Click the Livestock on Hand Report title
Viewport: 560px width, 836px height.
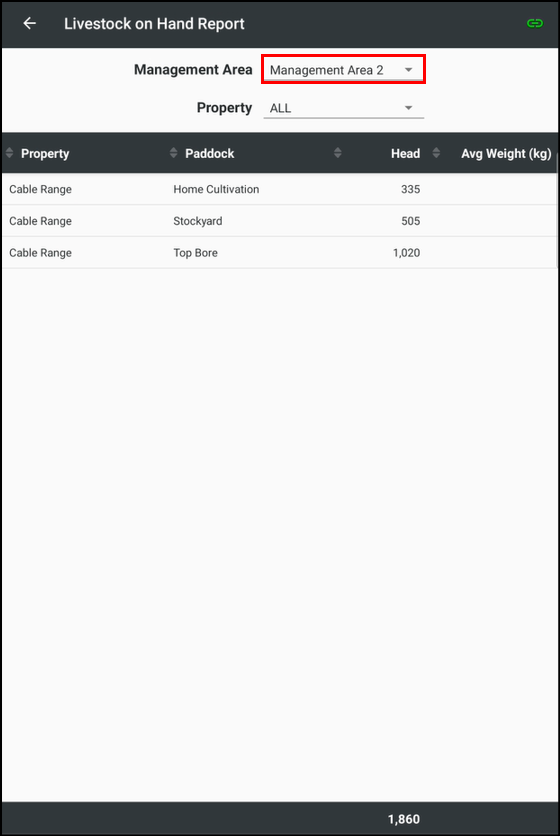point(154,24)
